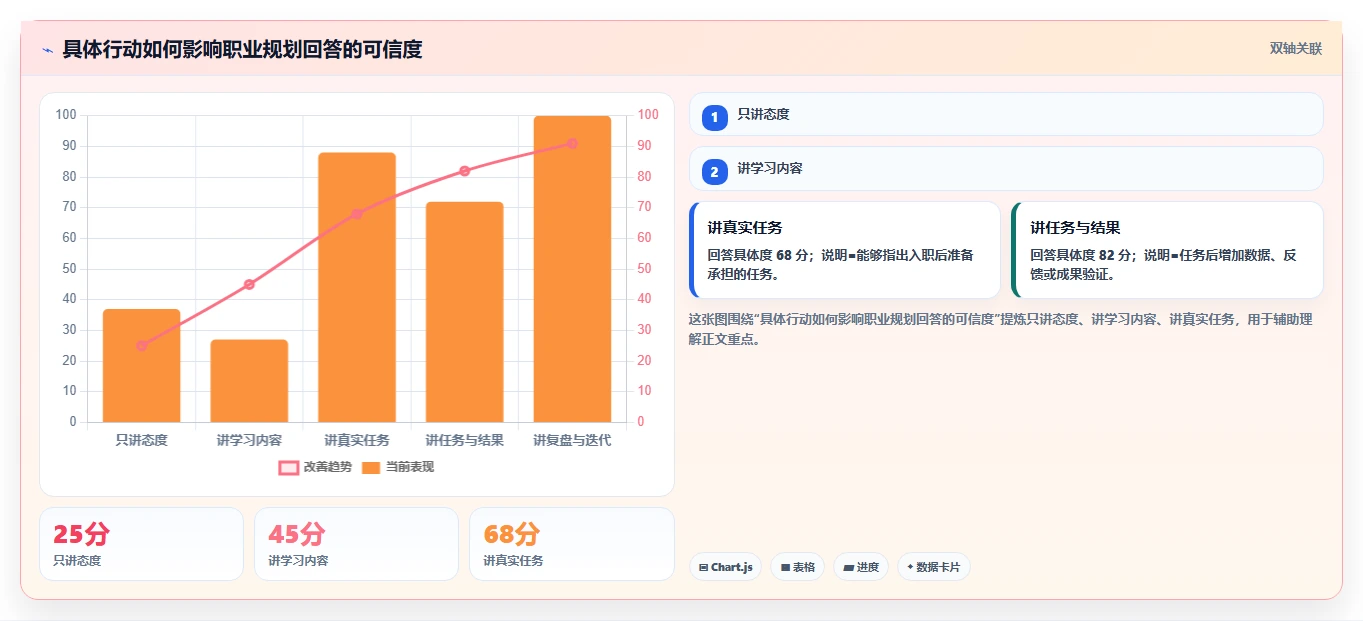Click the 45分 讲学习内容 stat card
The image size is (1363, 621).
coord(356,544)
